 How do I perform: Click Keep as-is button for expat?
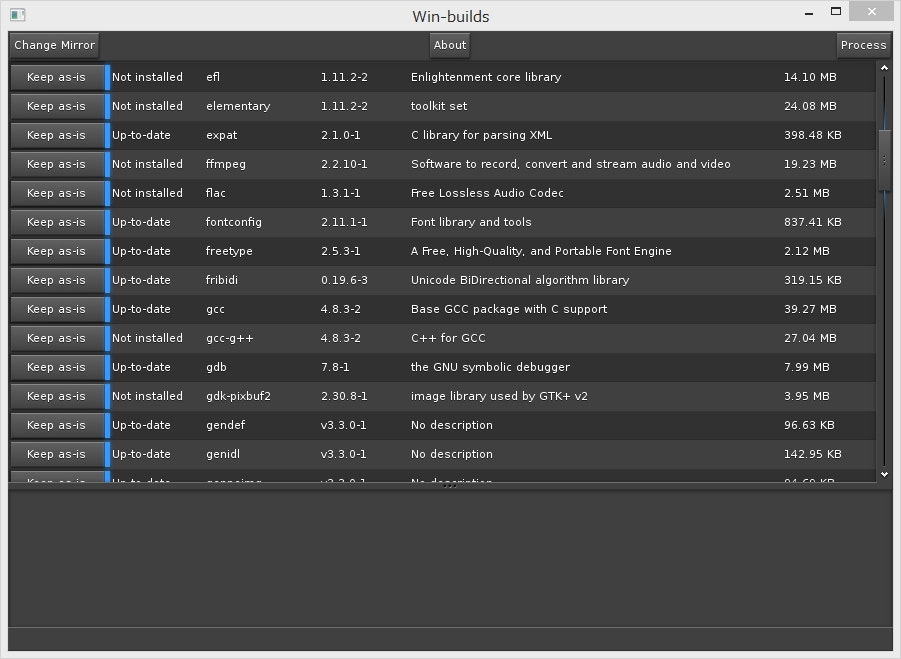coord(57,135)
